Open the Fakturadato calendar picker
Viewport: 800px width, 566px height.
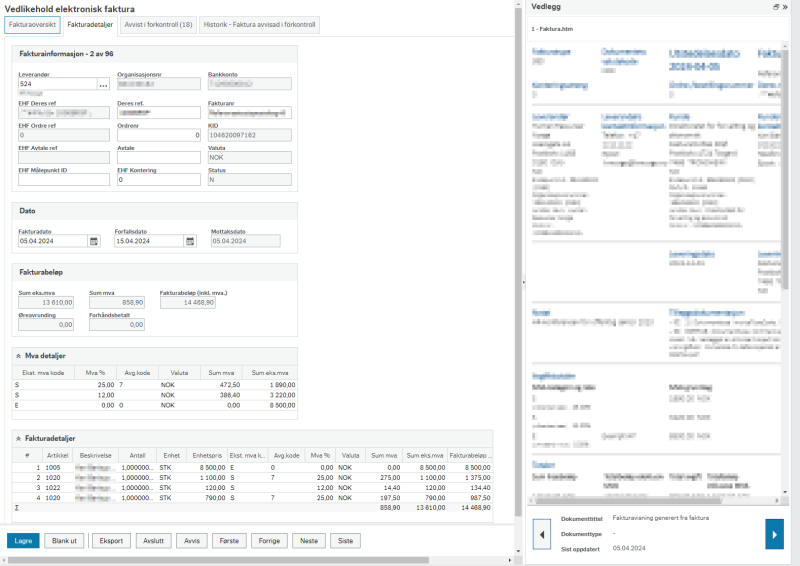[94, 241]
